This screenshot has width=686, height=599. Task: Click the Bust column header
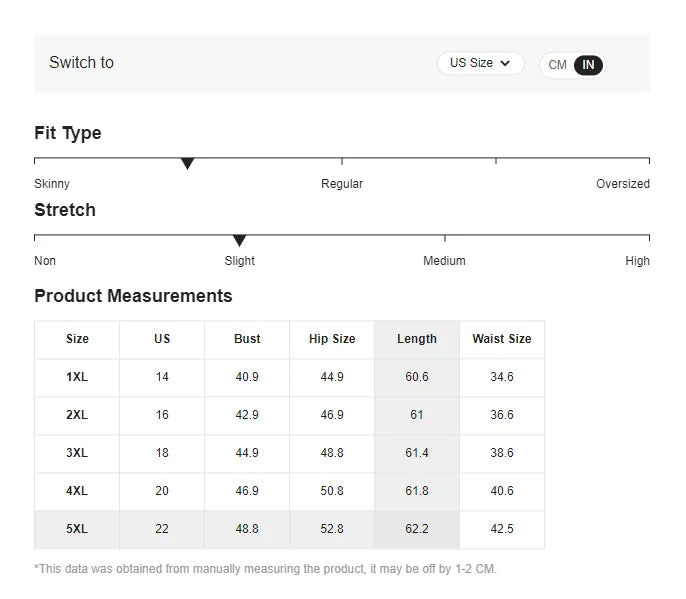point(247,339)
